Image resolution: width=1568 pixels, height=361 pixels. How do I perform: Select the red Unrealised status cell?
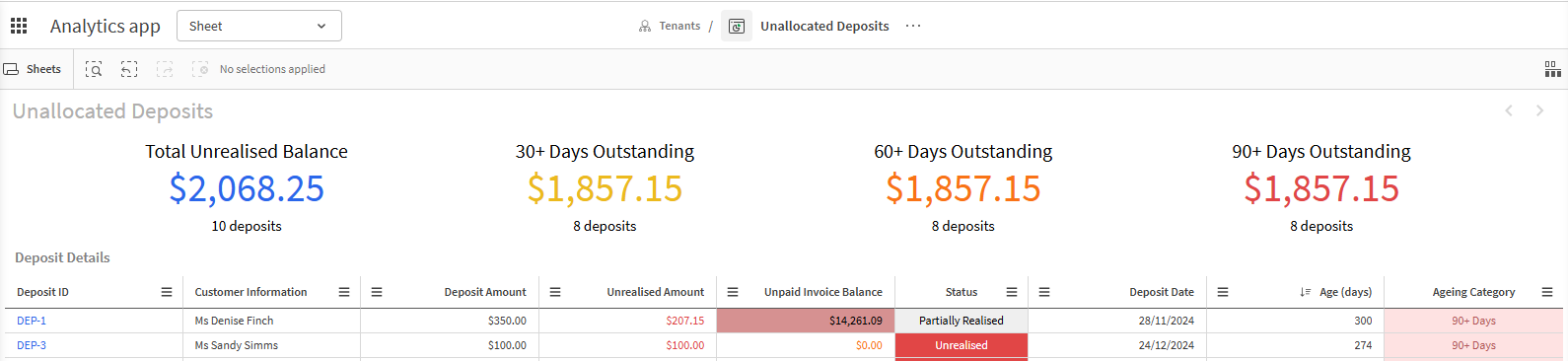(962, 345)
